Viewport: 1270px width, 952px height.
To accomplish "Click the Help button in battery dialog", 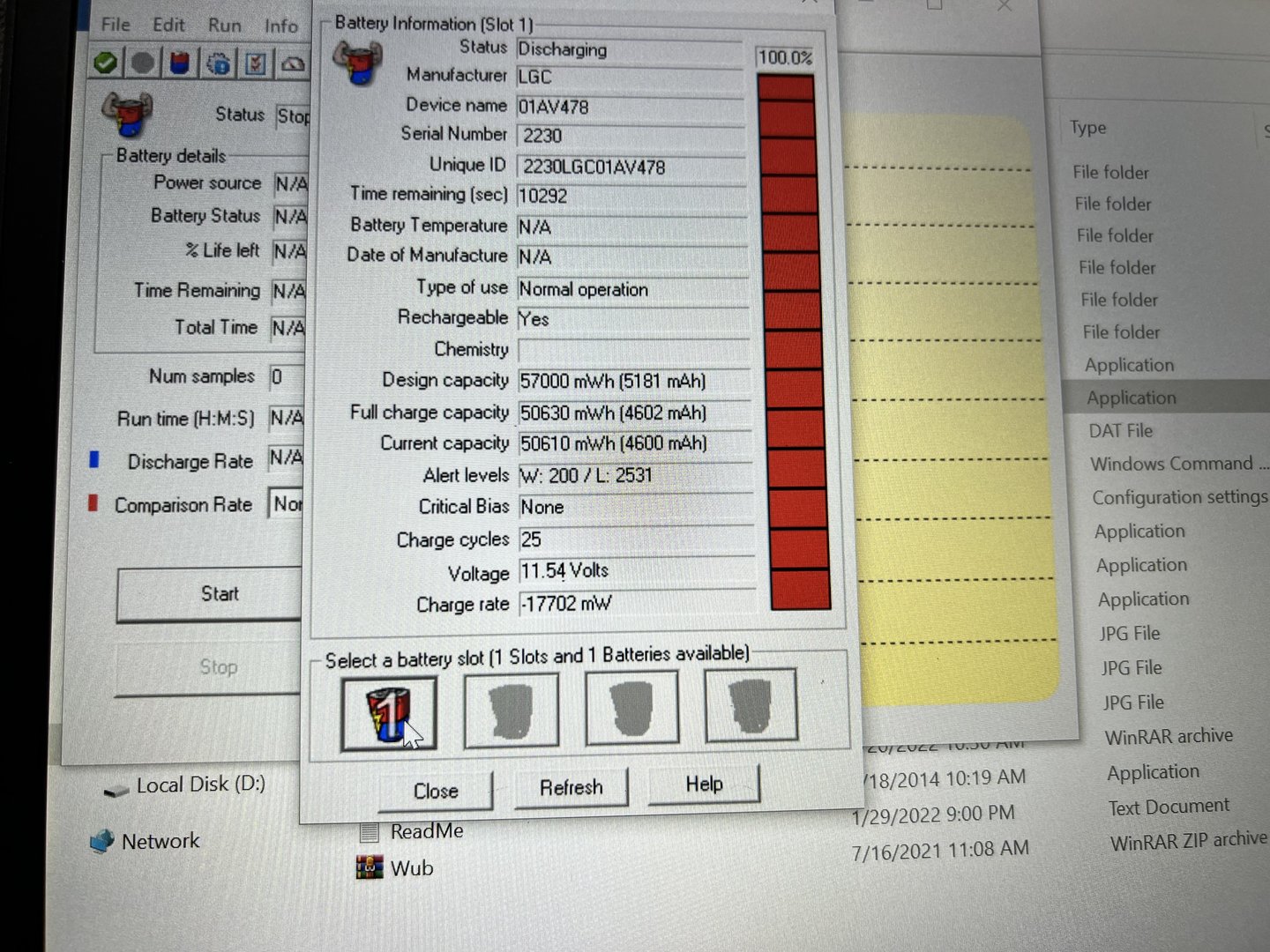I will coord(704,784).
